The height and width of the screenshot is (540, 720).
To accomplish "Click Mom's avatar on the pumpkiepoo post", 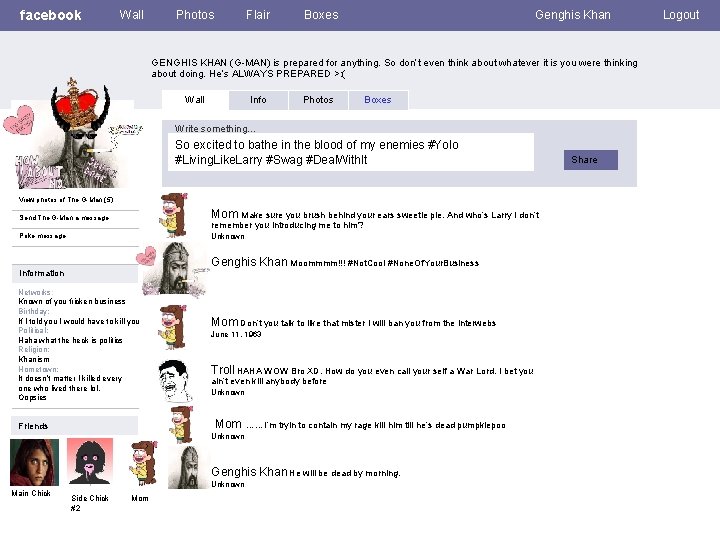I will pyautogui.click(x=181, y=425).
